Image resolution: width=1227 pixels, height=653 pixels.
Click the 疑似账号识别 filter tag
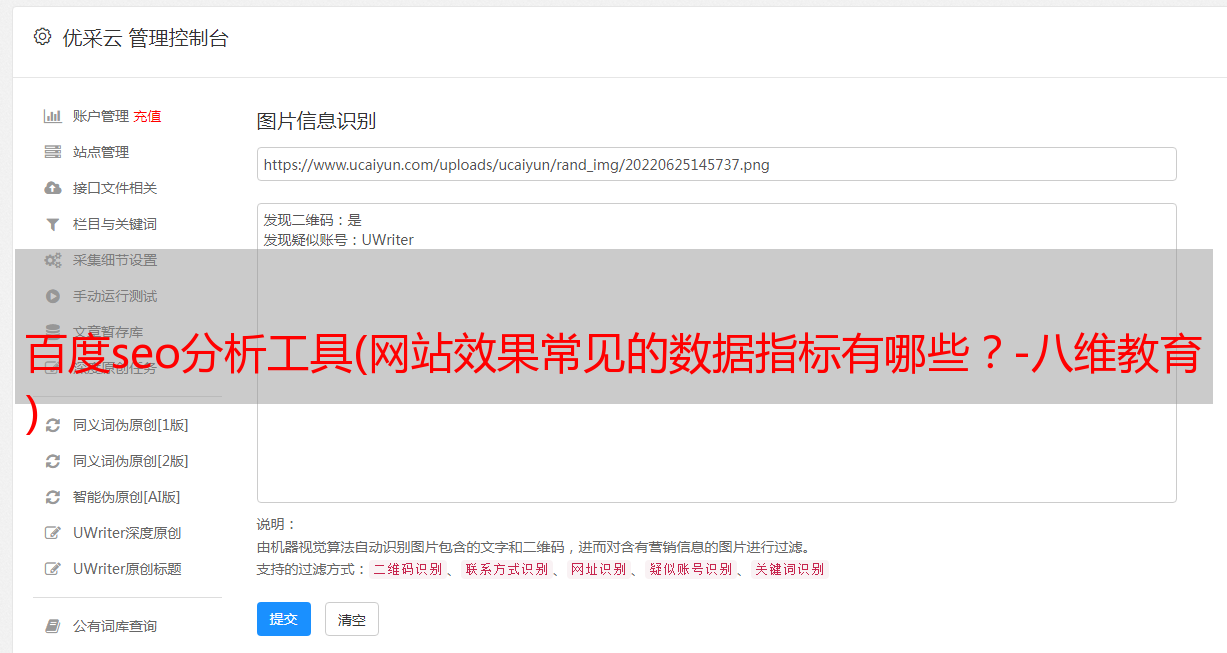pos(690,570)
